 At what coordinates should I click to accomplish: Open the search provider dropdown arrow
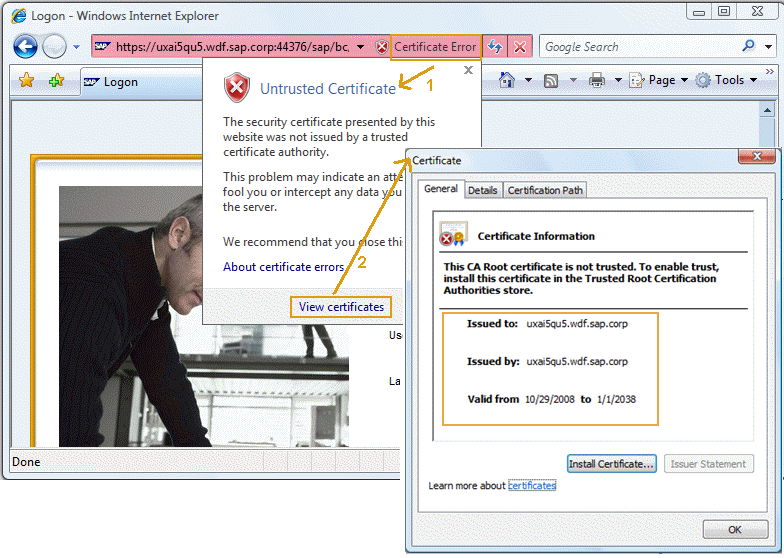coord(768,47)
